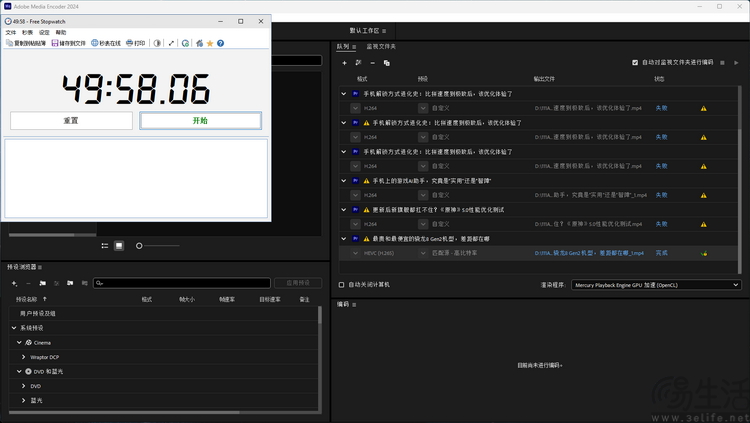Open the 渲染程序 Mercury Playback Engine dropdown
This screenshot has height=423, width=750.
click(656, 285)
